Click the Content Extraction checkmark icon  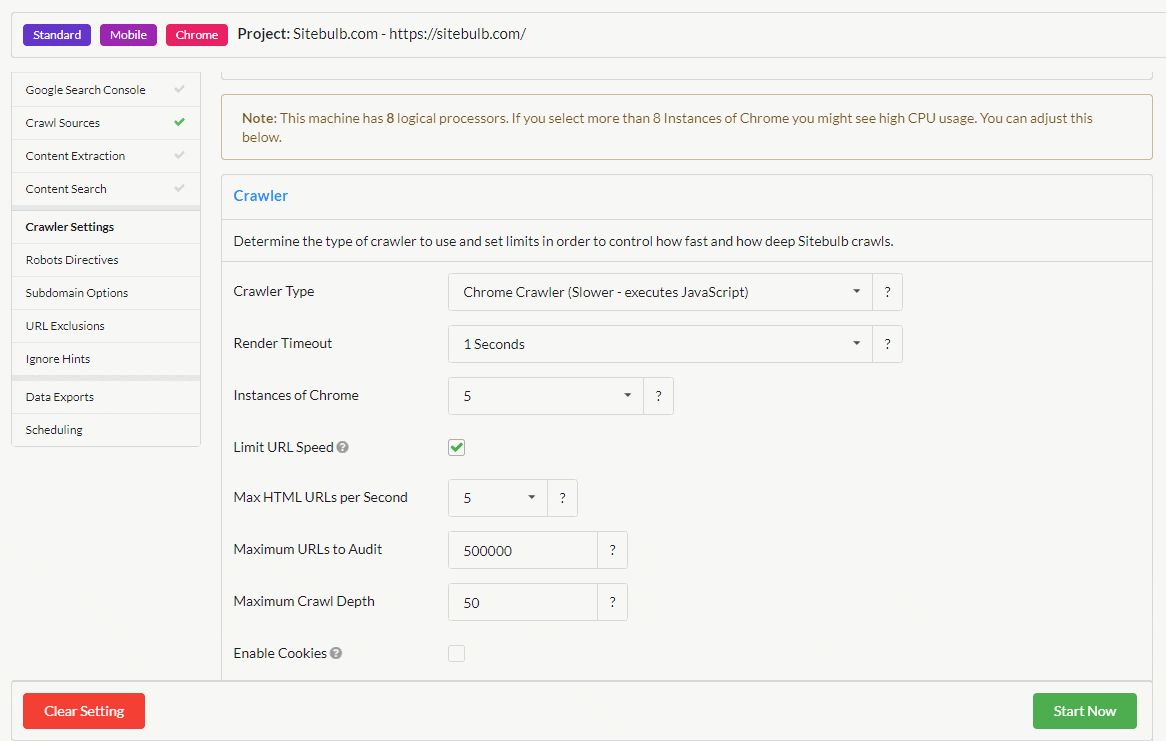pos(179,155)
